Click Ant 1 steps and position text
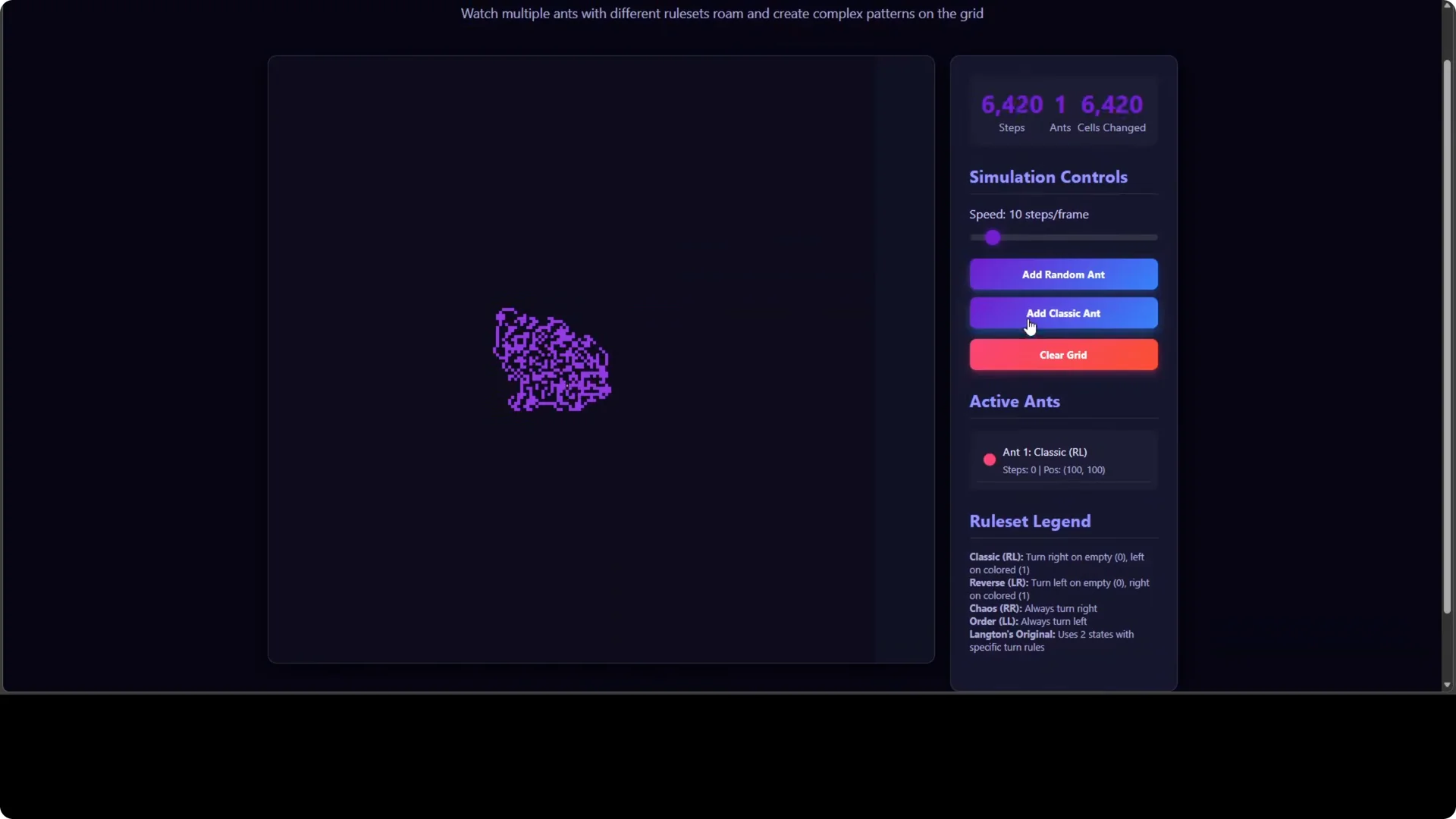This screenshot has width=1456, height=819. coord(1053,470)
